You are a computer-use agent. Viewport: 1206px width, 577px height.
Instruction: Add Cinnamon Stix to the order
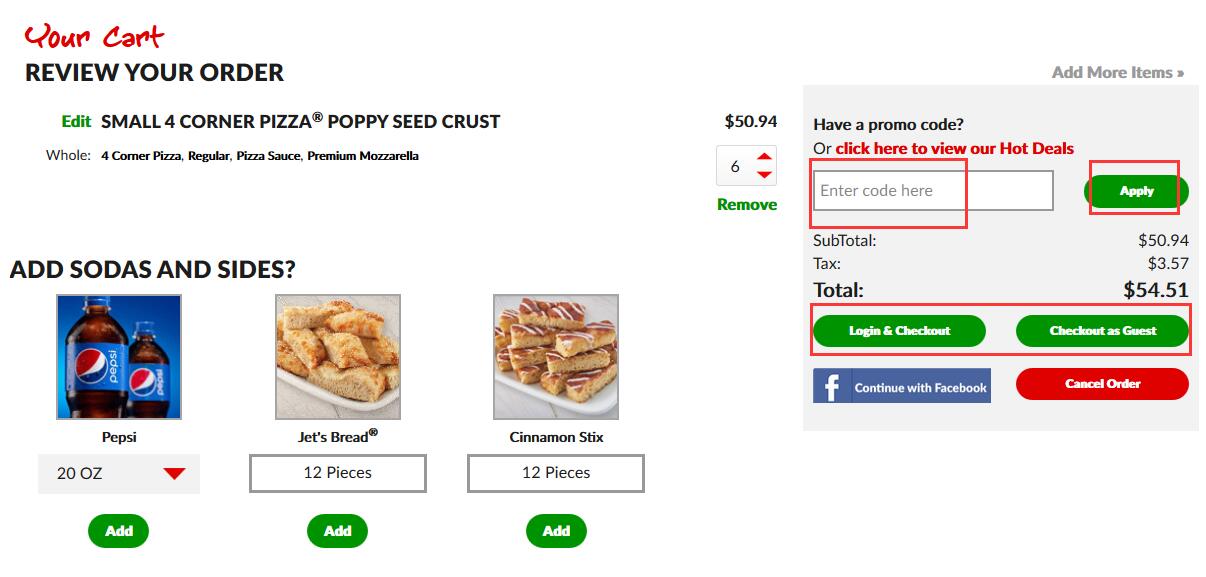pos(556,531)
